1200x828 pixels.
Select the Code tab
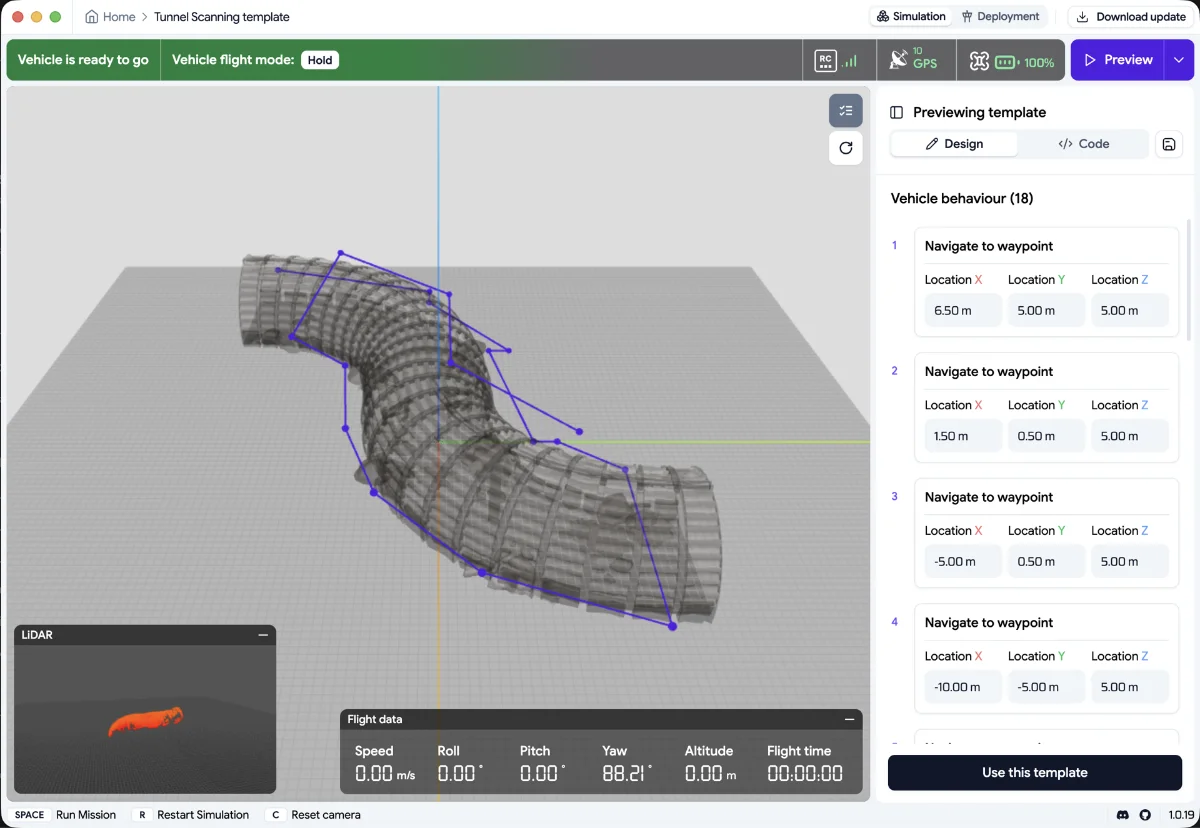[x=1084, y=144]
